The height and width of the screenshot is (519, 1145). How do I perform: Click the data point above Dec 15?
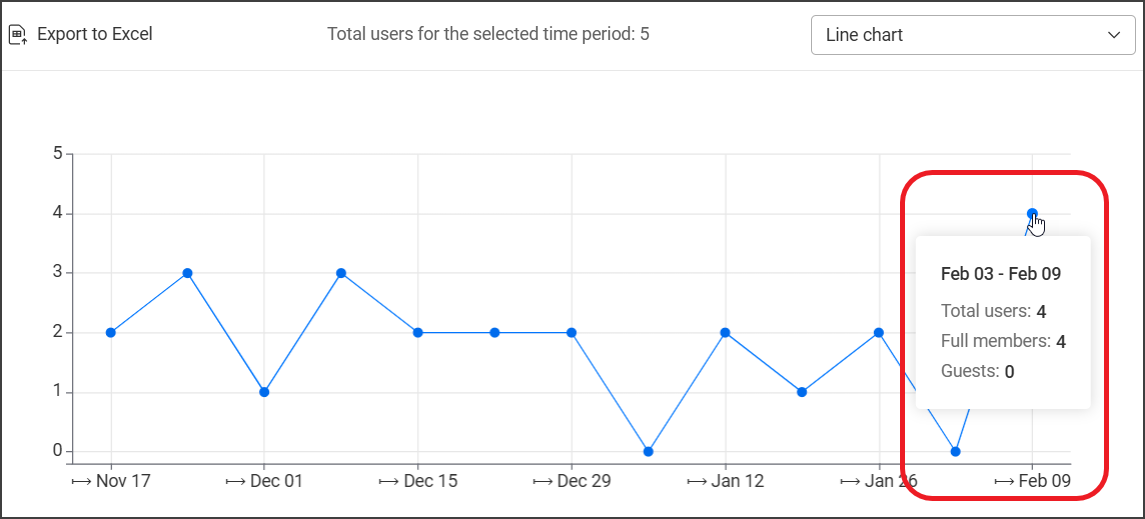point(418,332)
